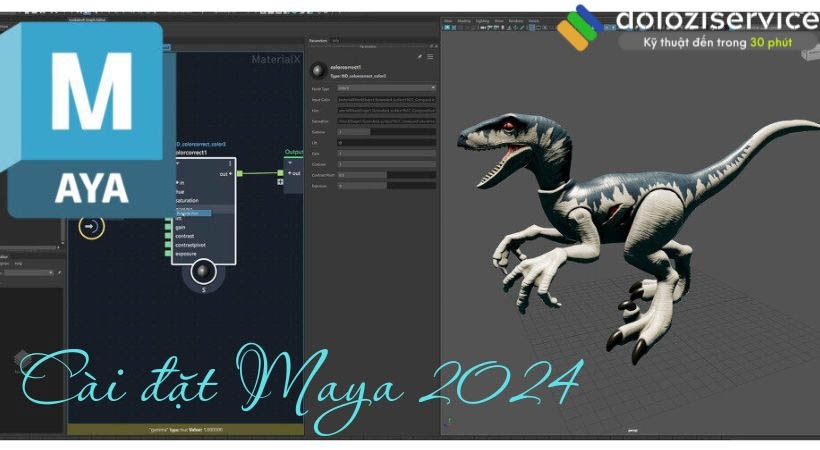Screen dimensions: 820x450
Task: Open the Node Type dropdown
Action: [385, 88]
